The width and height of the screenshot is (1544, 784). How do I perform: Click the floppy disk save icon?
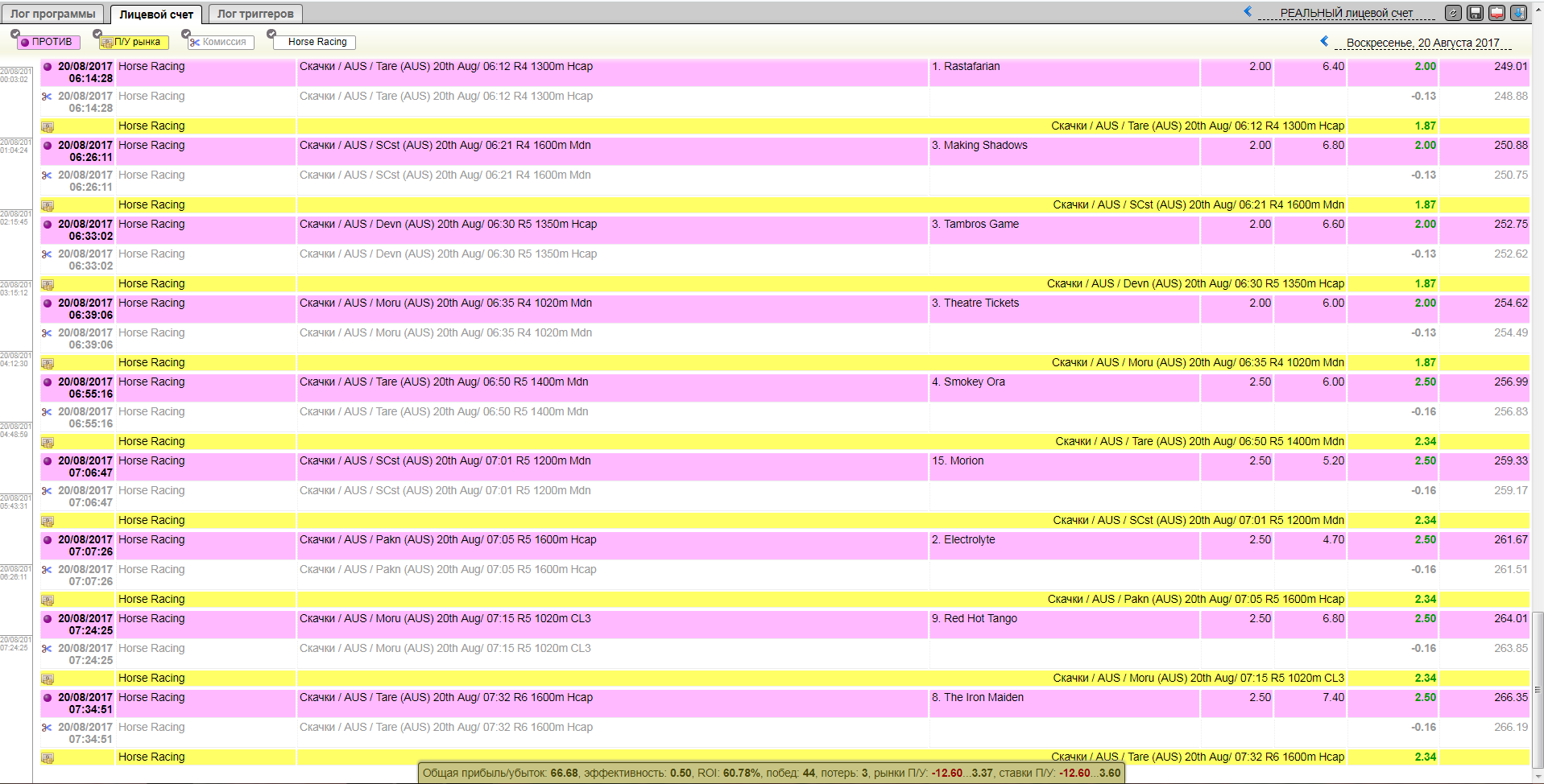[x=1475, y=13]
